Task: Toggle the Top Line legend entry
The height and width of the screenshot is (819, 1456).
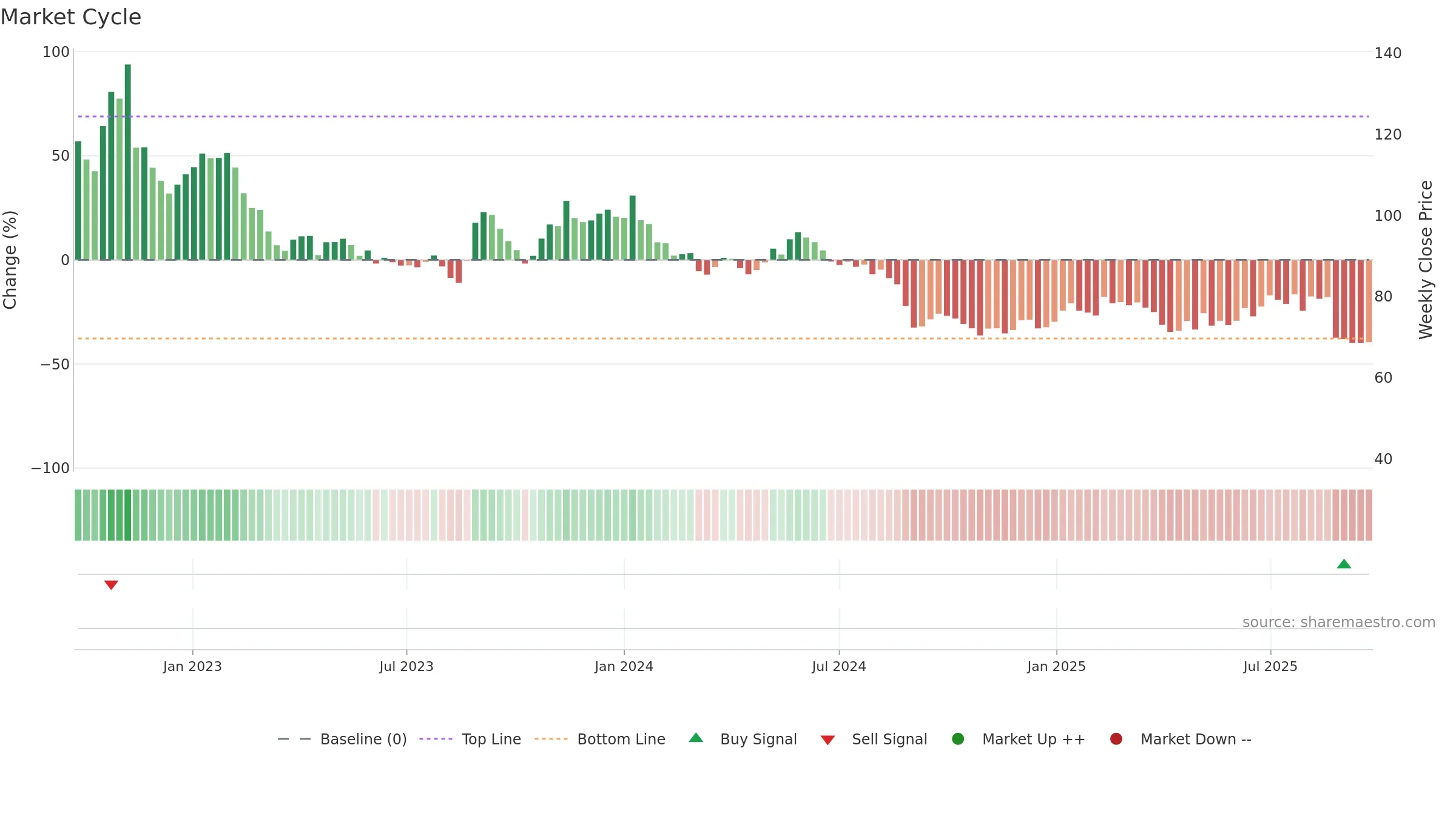Action: coord(470,740)
